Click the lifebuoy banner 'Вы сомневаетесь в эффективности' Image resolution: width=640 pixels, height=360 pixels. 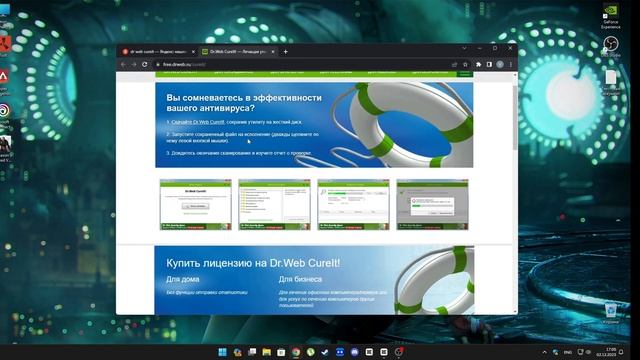pos(314,125)
